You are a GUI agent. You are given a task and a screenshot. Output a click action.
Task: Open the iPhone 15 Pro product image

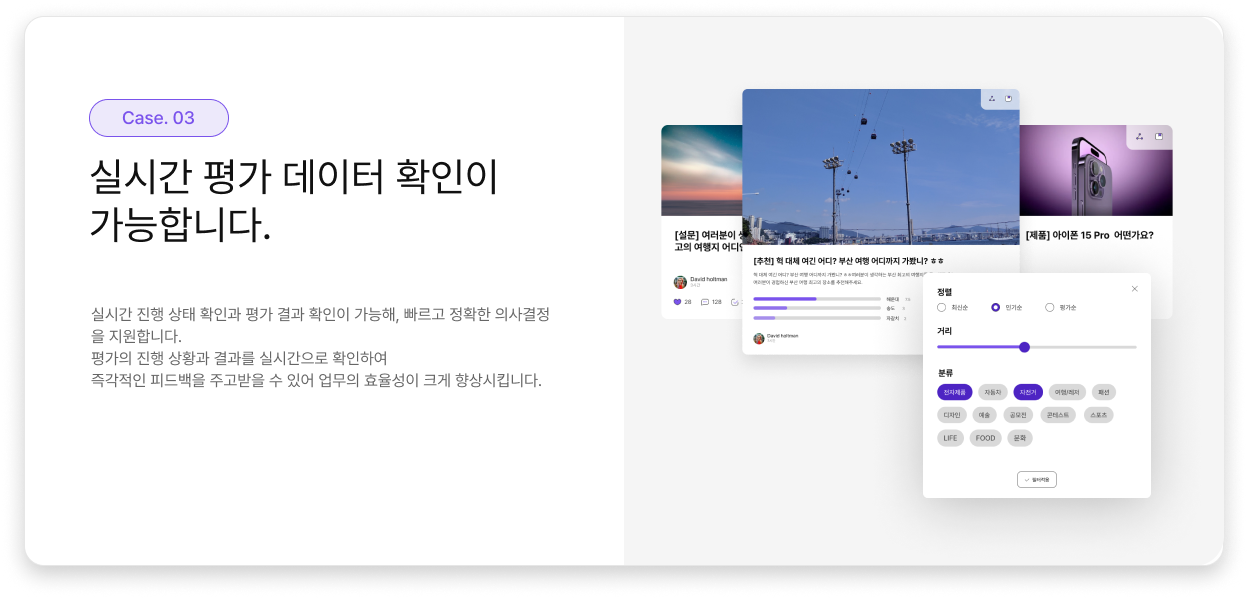(x=1096, y=170)
